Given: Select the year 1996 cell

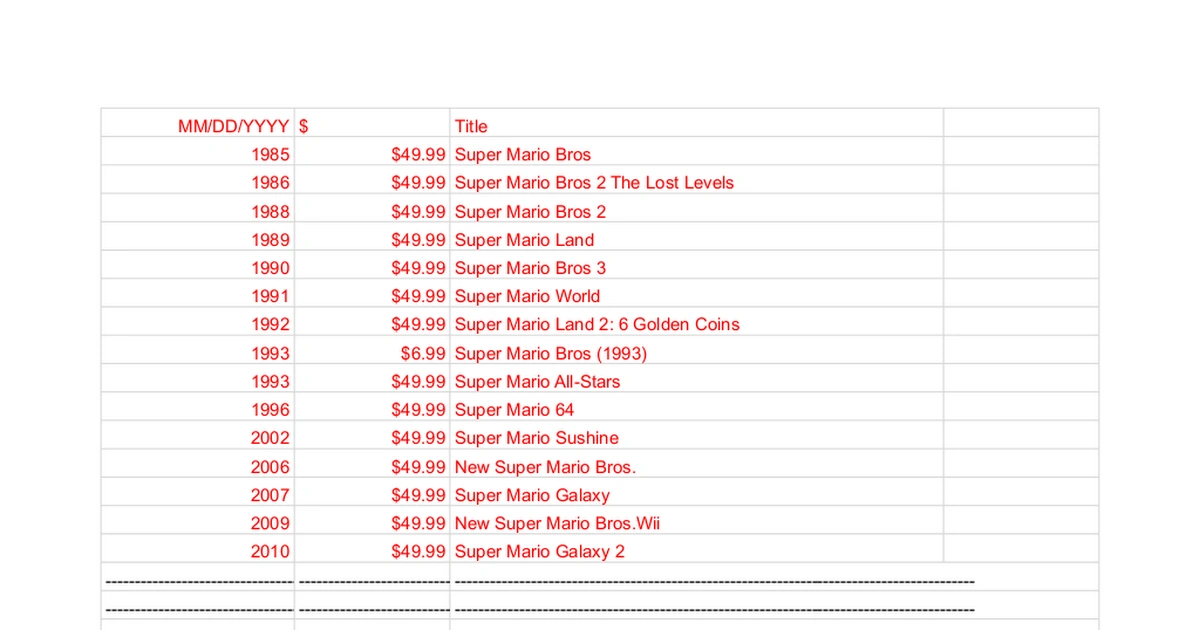Looking at the screenshot, I should tap(198, 409).
